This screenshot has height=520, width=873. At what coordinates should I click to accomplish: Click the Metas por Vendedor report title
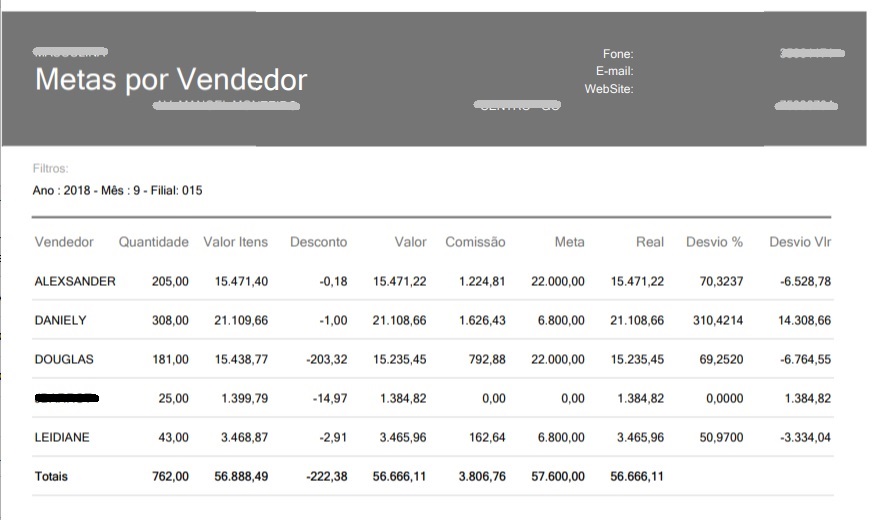[171, 80]
